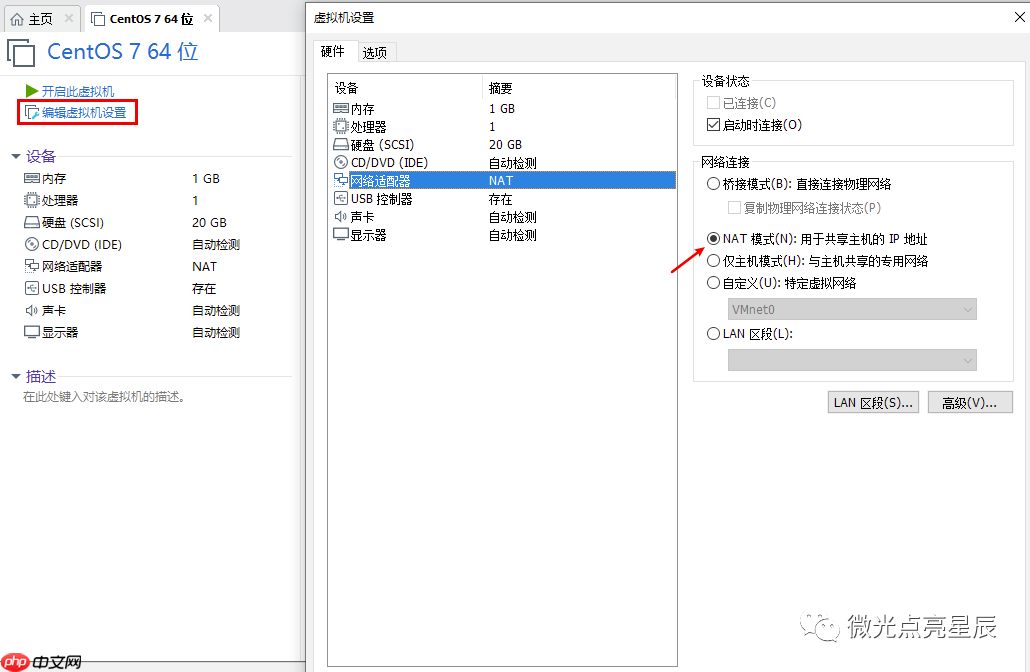The height and width of the screenshot is (672, 1030).
Task: Close the 主页 tab
Action: (68, 18)
